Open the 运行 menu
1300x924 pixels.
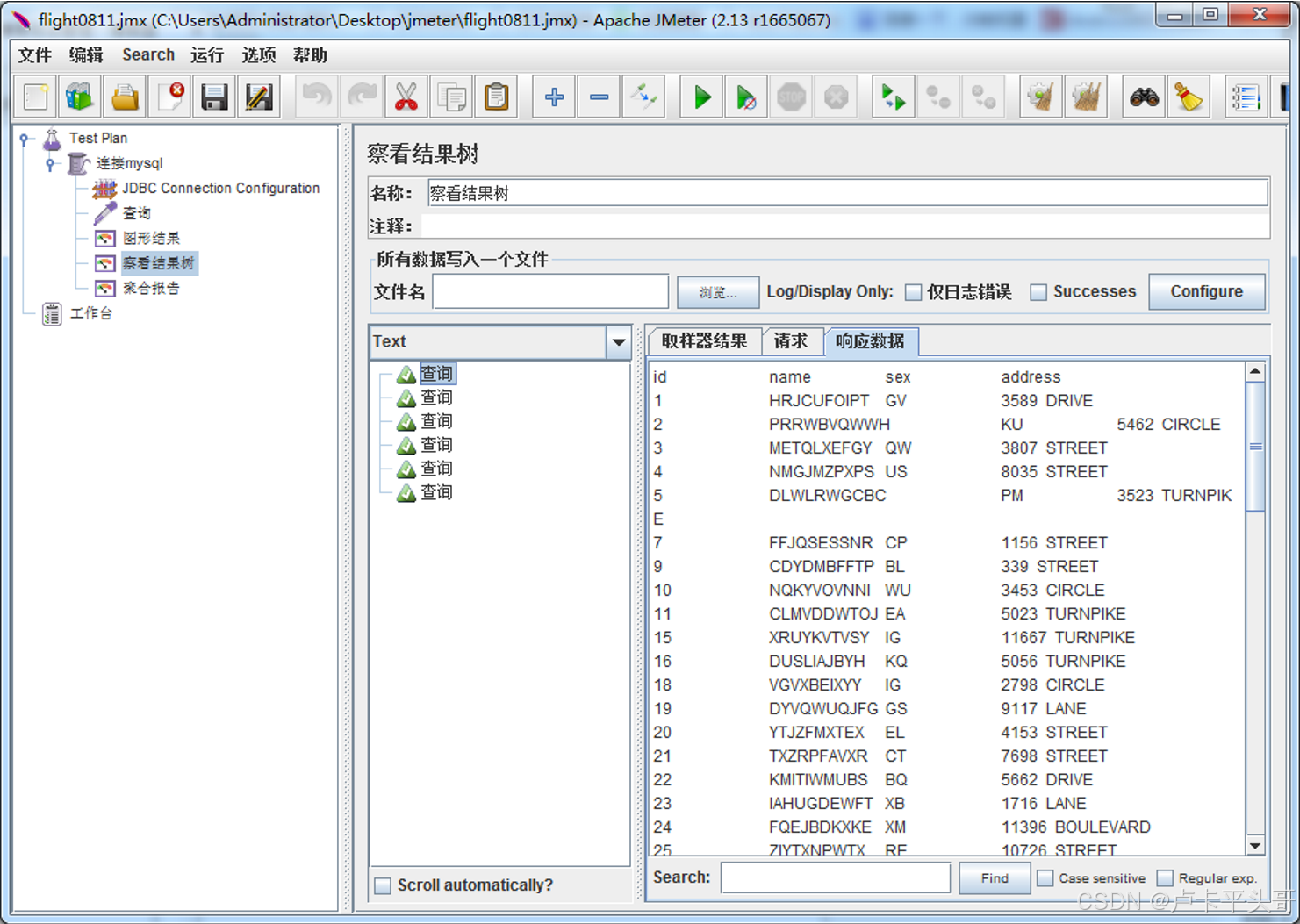click(x=207, y=55)
